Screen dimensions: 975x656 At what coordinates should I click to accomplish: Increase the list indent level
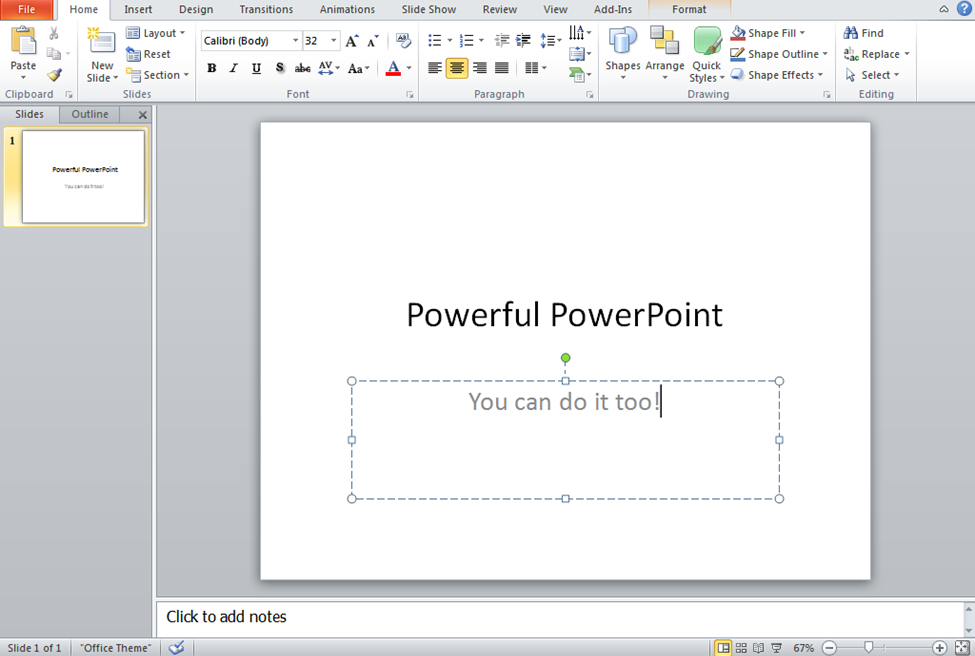524,41
